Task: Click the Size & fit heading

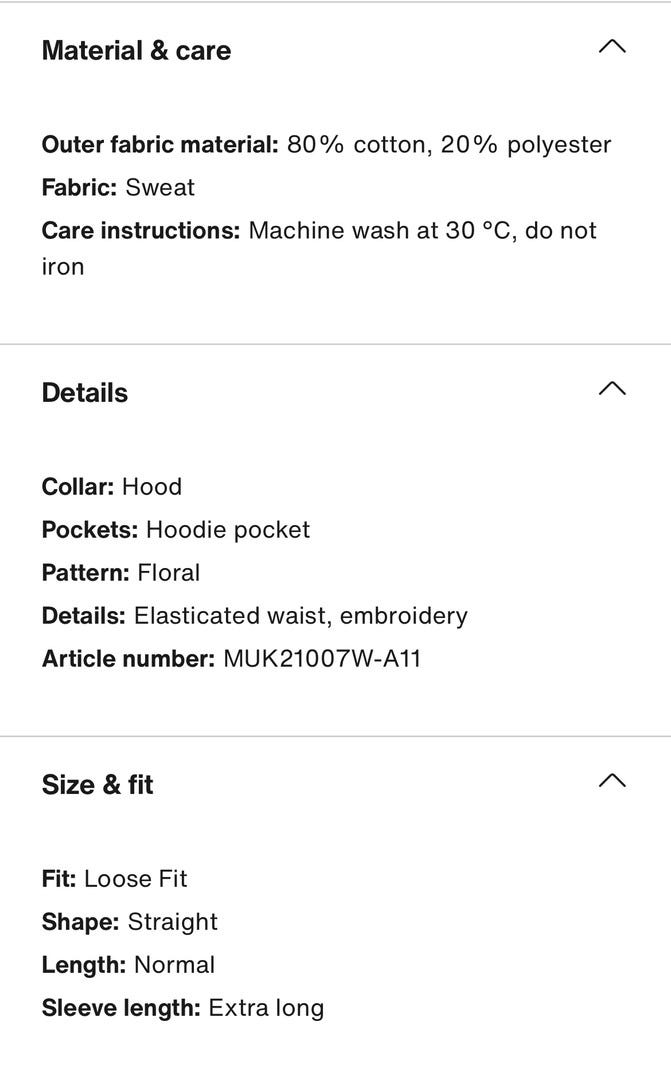Action: pos(98,785)
